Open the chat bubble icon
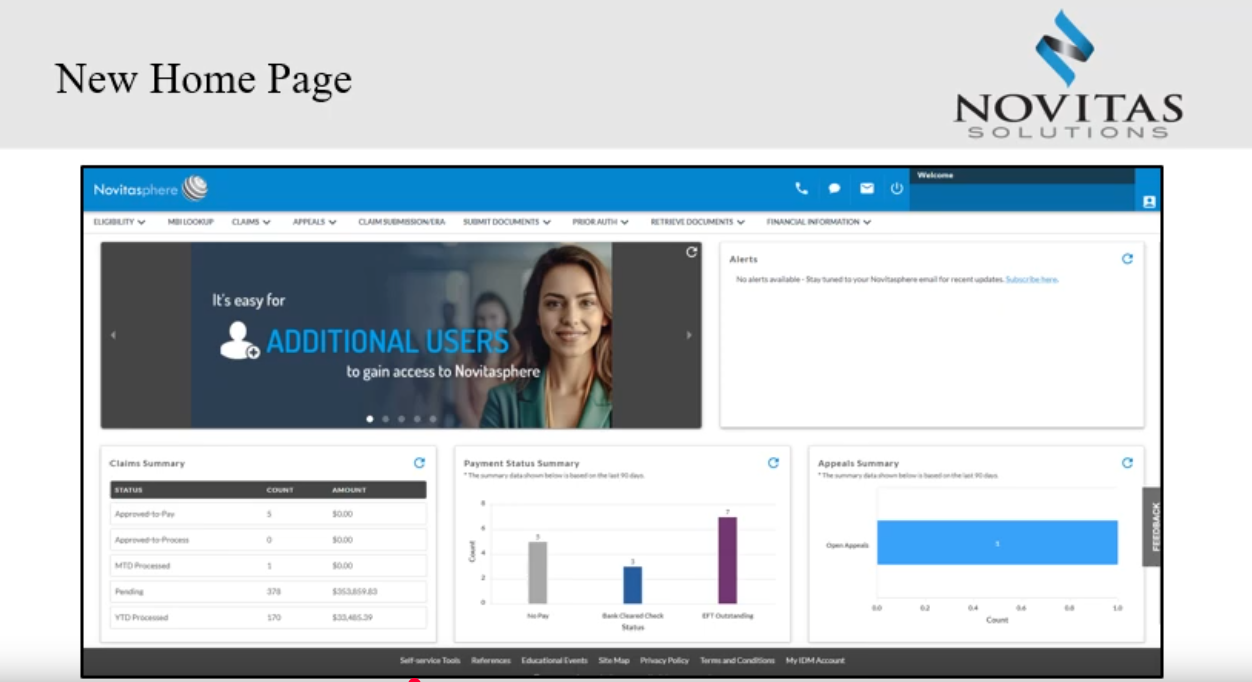 click(x=834, y=188)
